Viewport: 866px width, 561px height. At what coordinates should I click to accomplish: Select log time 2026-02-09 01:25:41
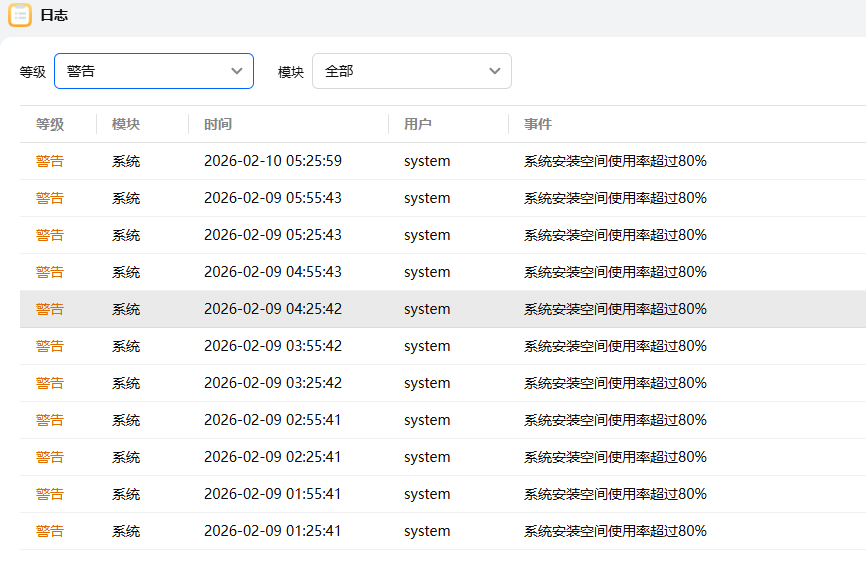[273, 531]
